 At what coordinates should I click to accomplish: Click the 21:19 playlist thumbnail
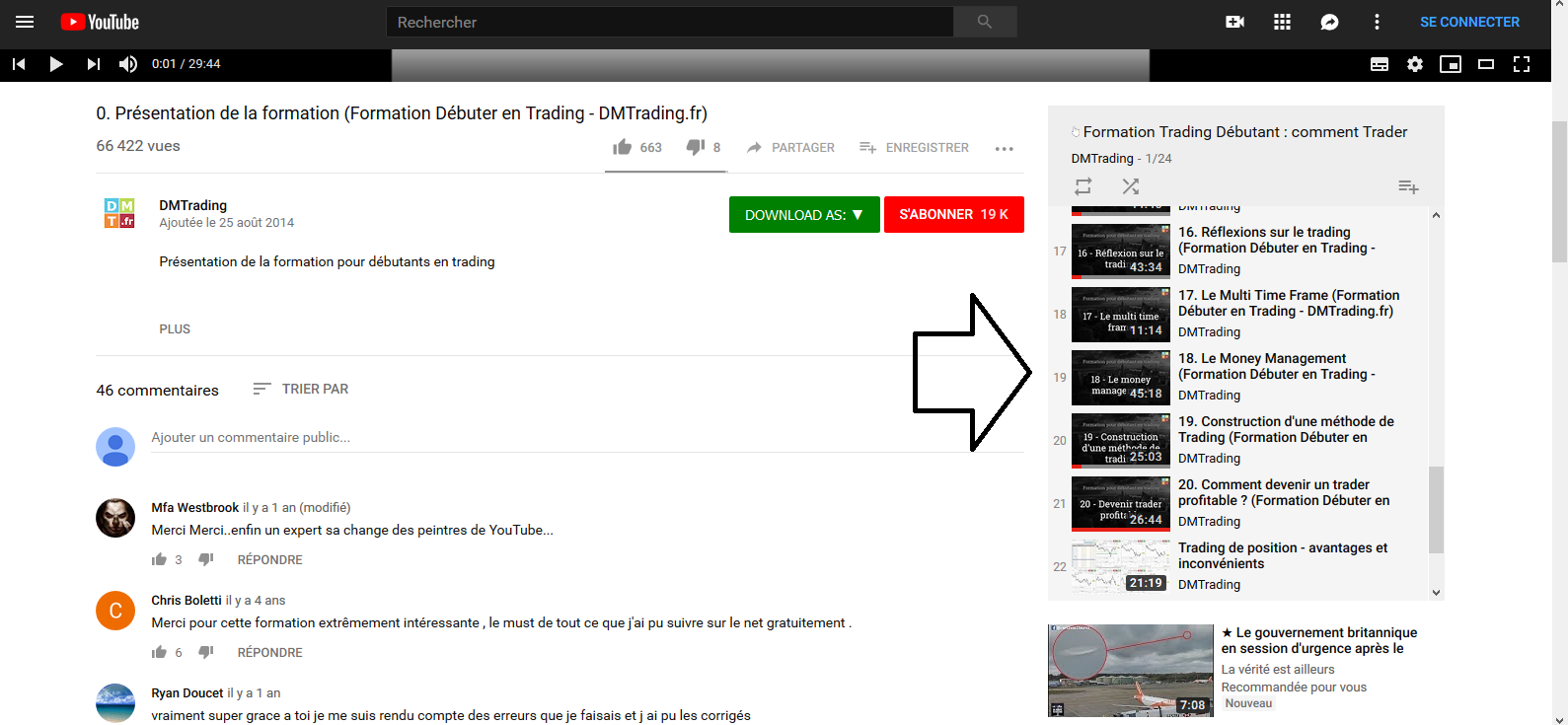click(1121, 566)
